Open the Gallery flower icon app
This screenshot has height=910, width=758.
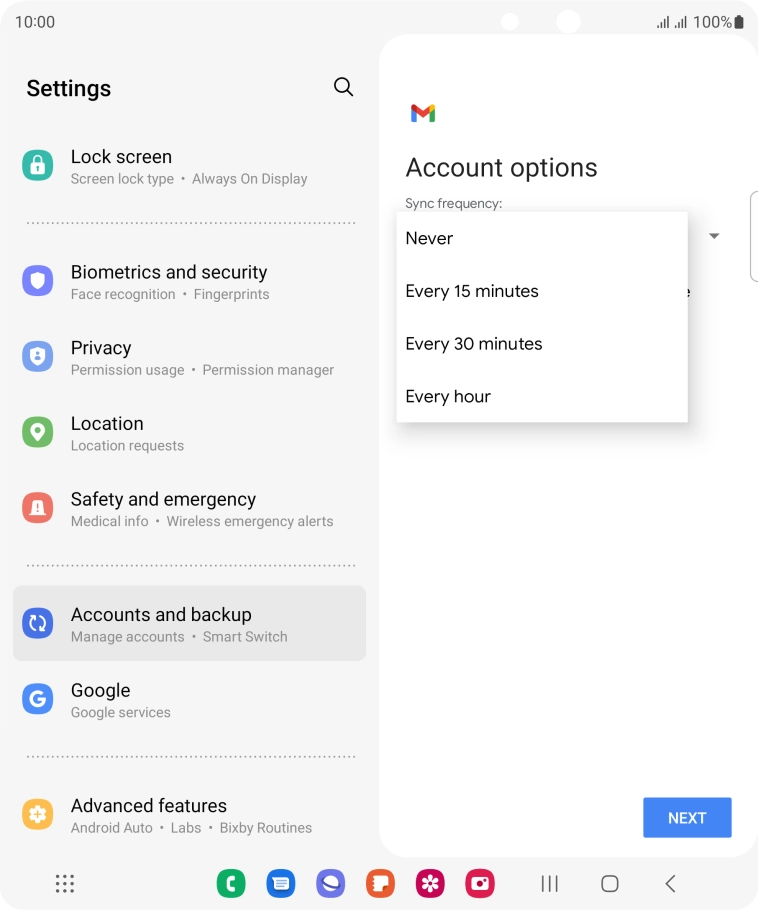point(430,883)
